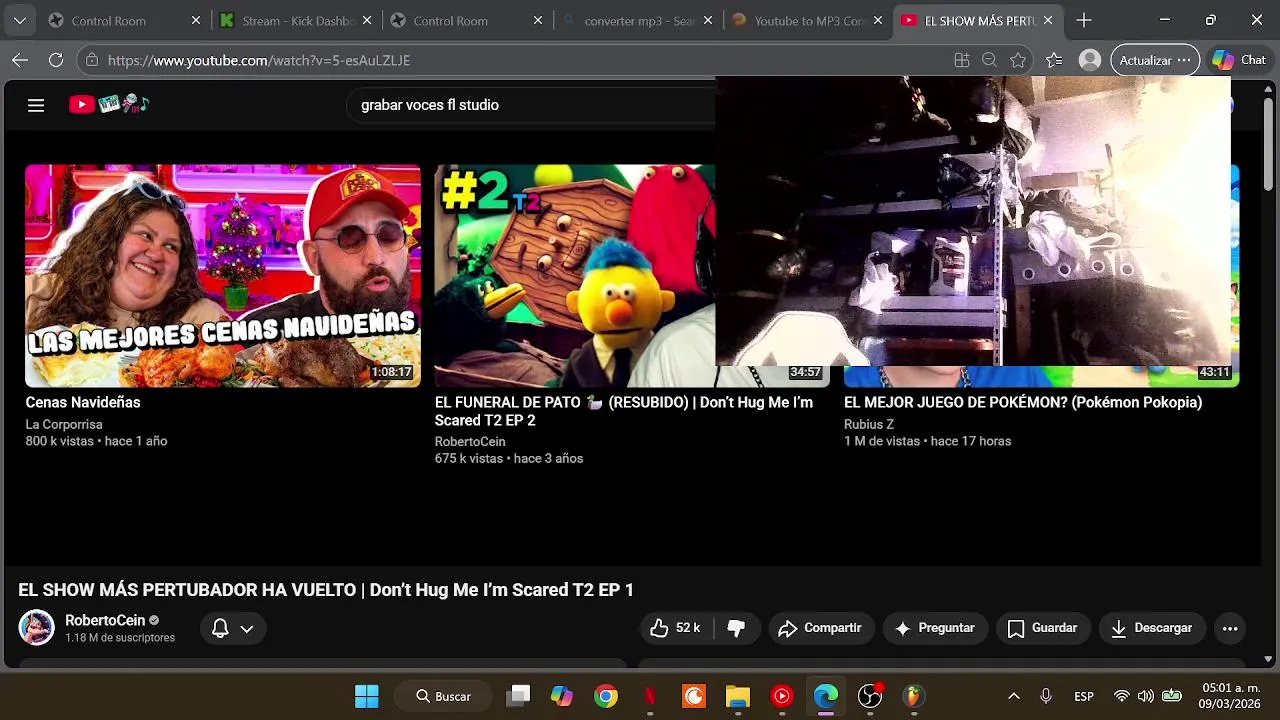The width and height of the screenshot is (1280, 720).
Task: Open the El Funeral de Pato thumbnail
Action: coord(575,276)
